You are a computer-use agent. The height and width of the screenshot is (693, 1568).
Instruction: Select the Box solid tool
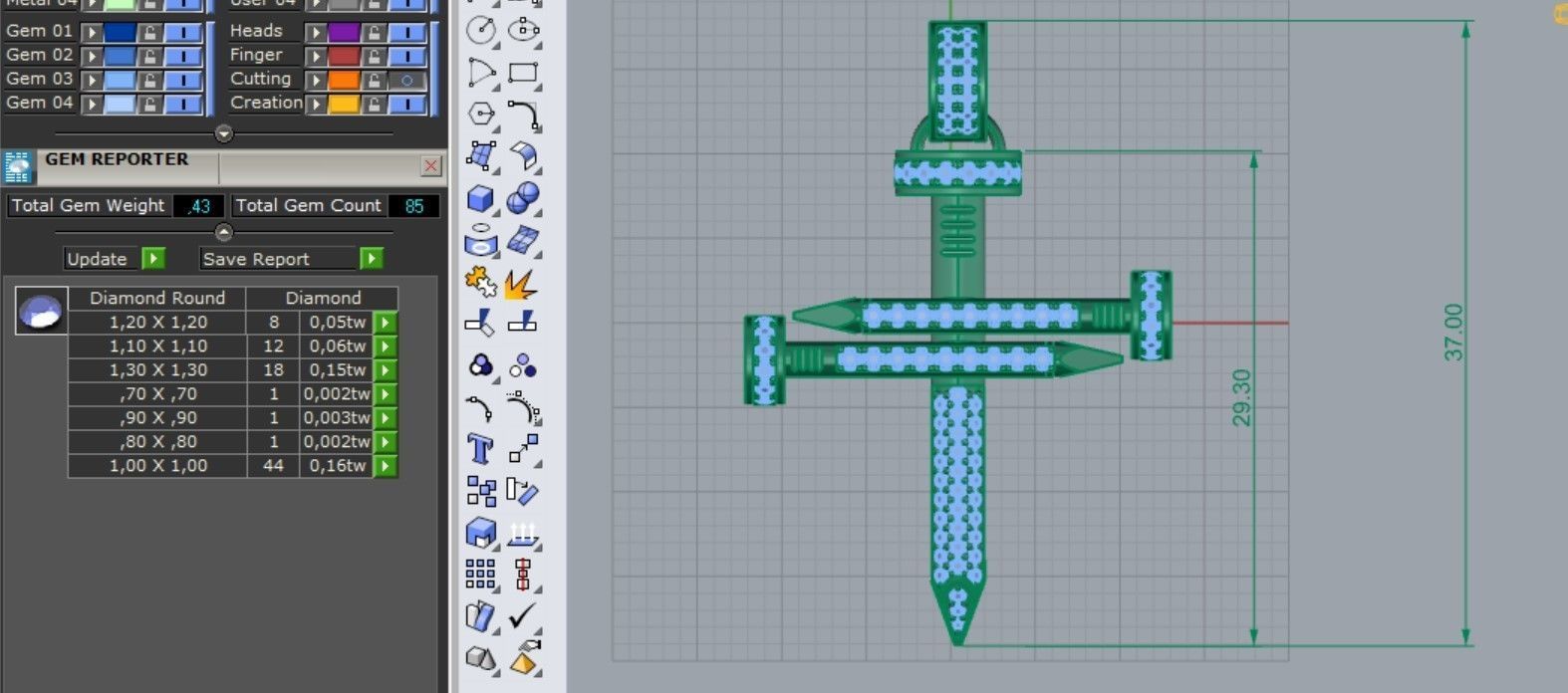(481, 199)
